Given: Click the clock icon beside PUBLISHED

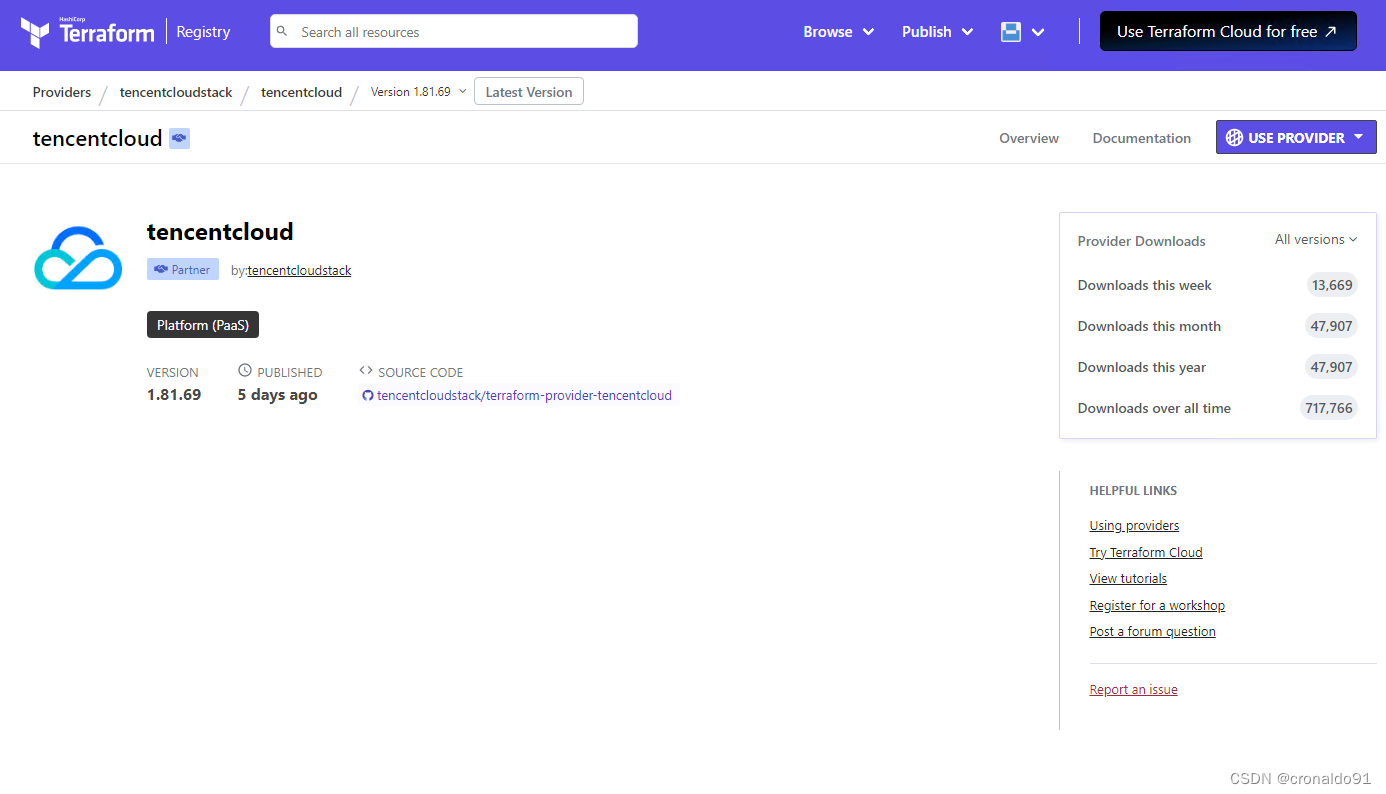Looking at the screenshot, I should click(245, 371).
